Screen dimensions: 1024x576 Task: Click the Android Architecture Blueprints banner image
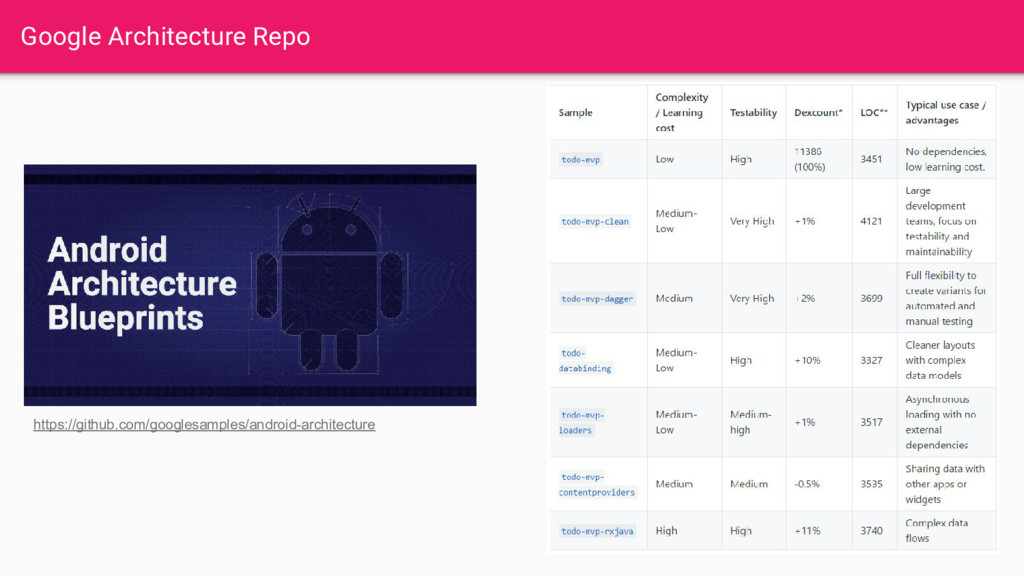point(250,285)
